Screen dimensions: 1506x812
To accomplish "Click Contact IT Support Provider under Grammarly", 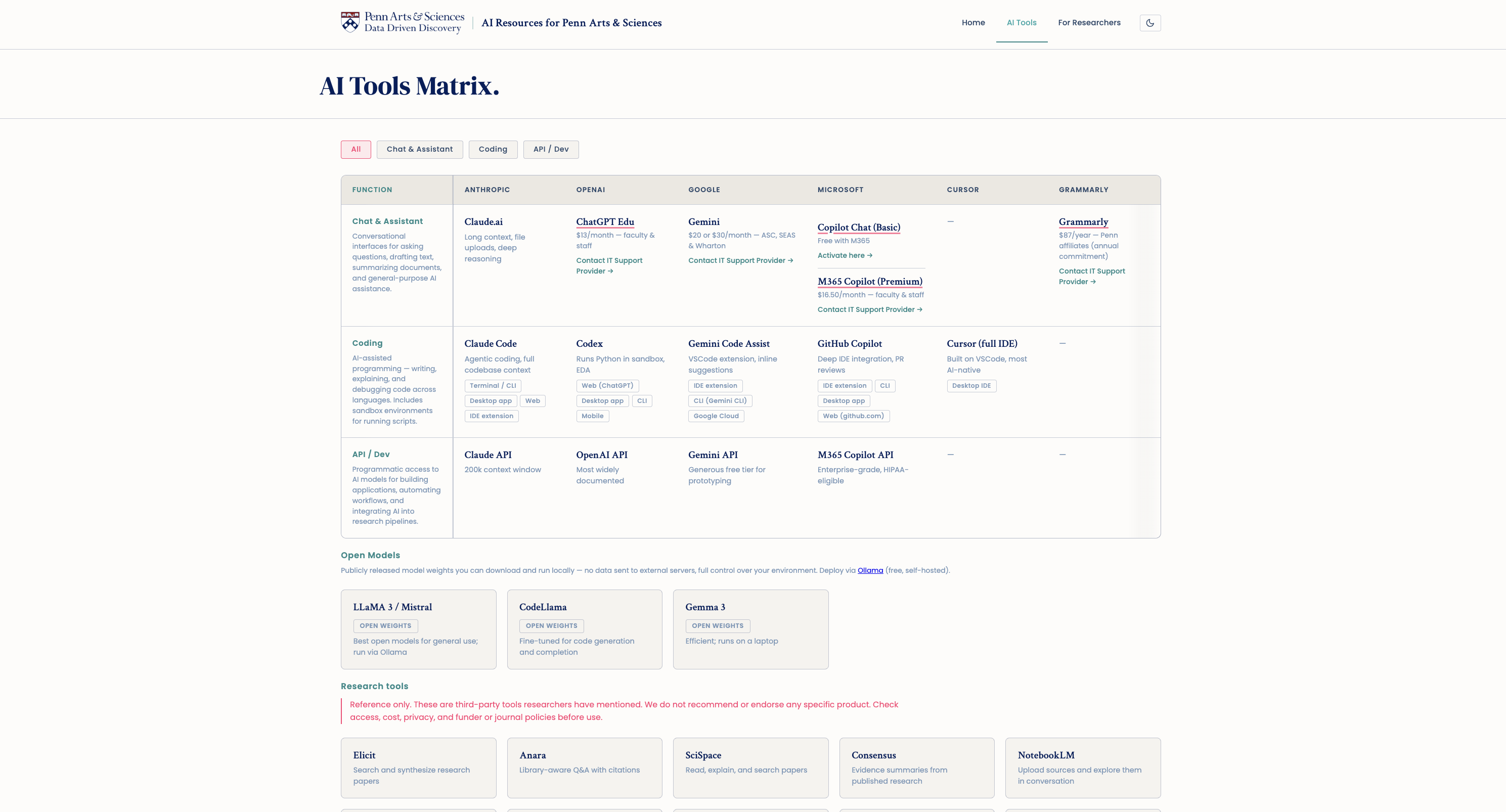I will click(x=1091, y=277).
